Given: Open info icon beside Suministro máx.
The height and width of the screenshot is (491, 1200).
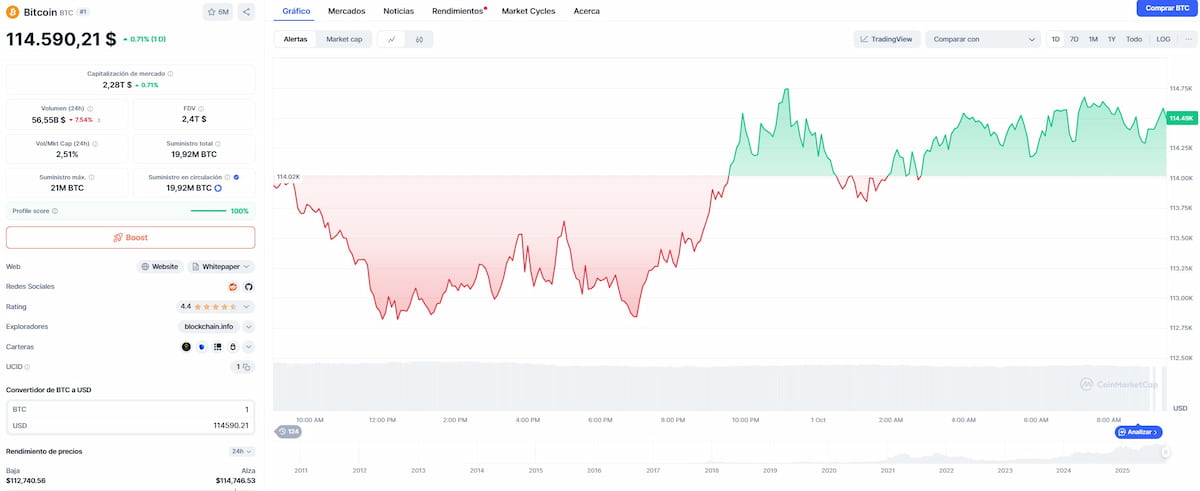Looking at the screenshot, I should tap(93, 177).
